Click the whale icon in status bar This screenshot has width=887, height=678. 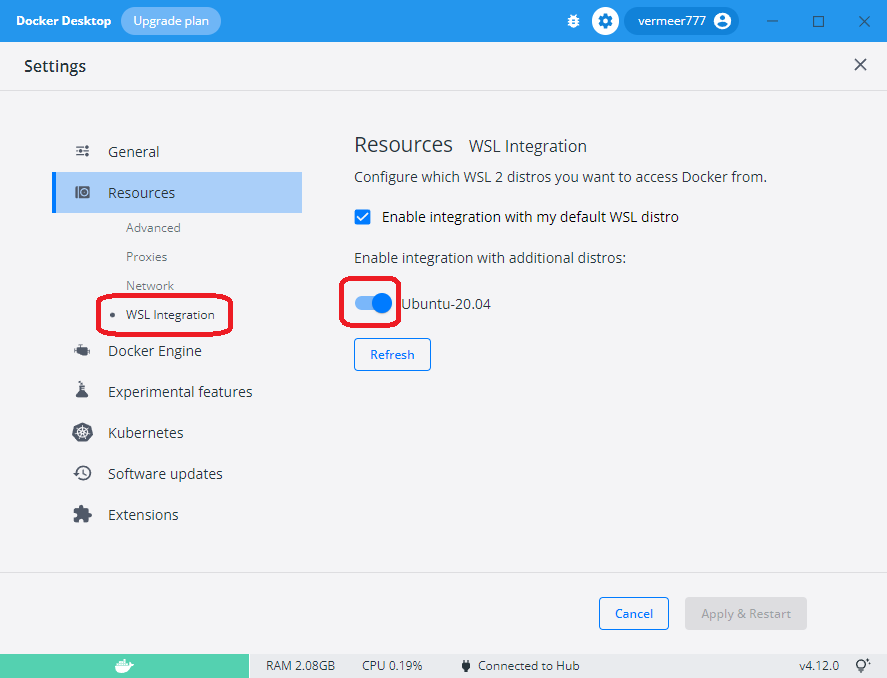124,666
